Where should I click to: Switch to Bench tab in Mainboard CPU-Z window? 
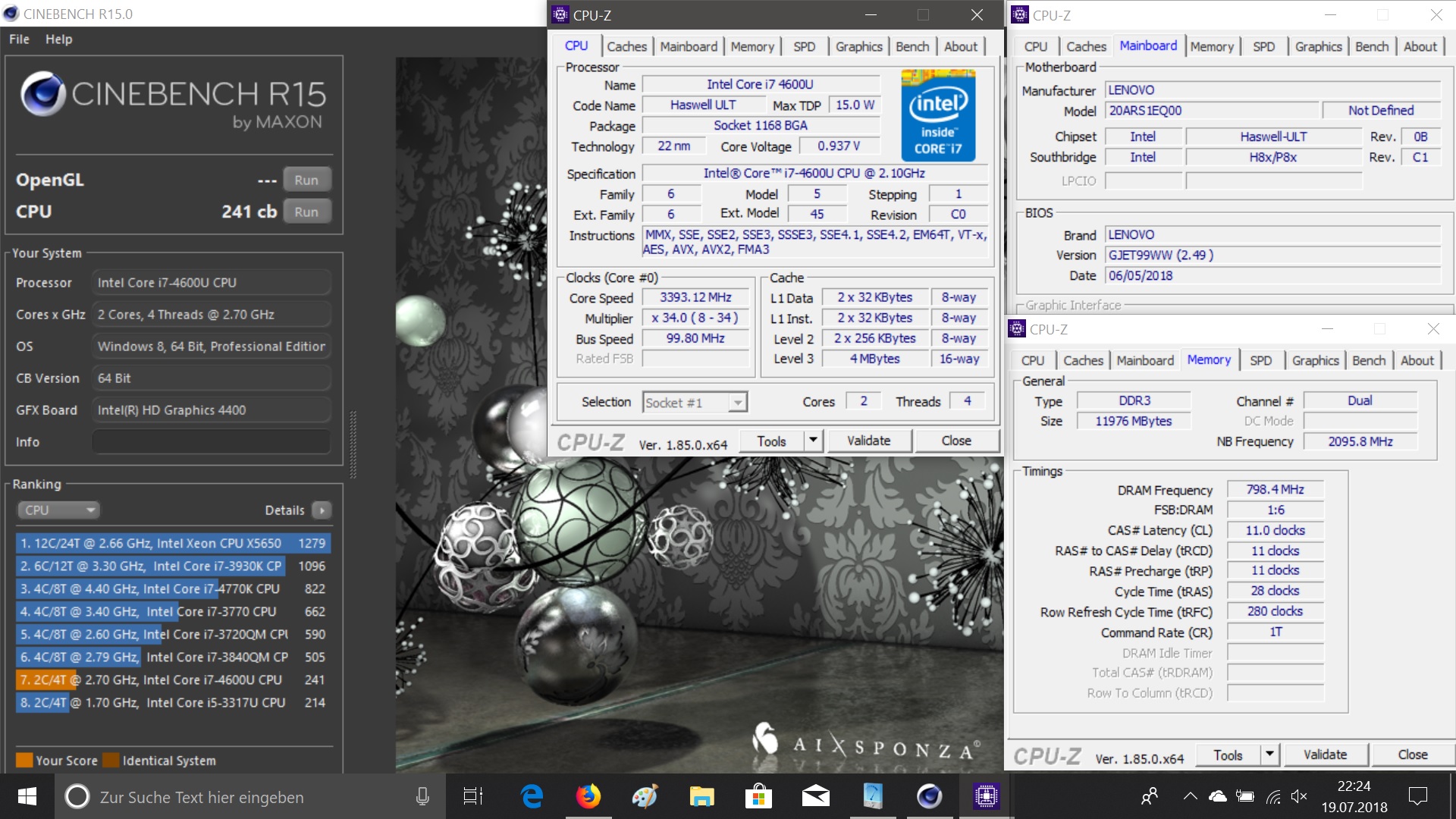click(1372, 46)
